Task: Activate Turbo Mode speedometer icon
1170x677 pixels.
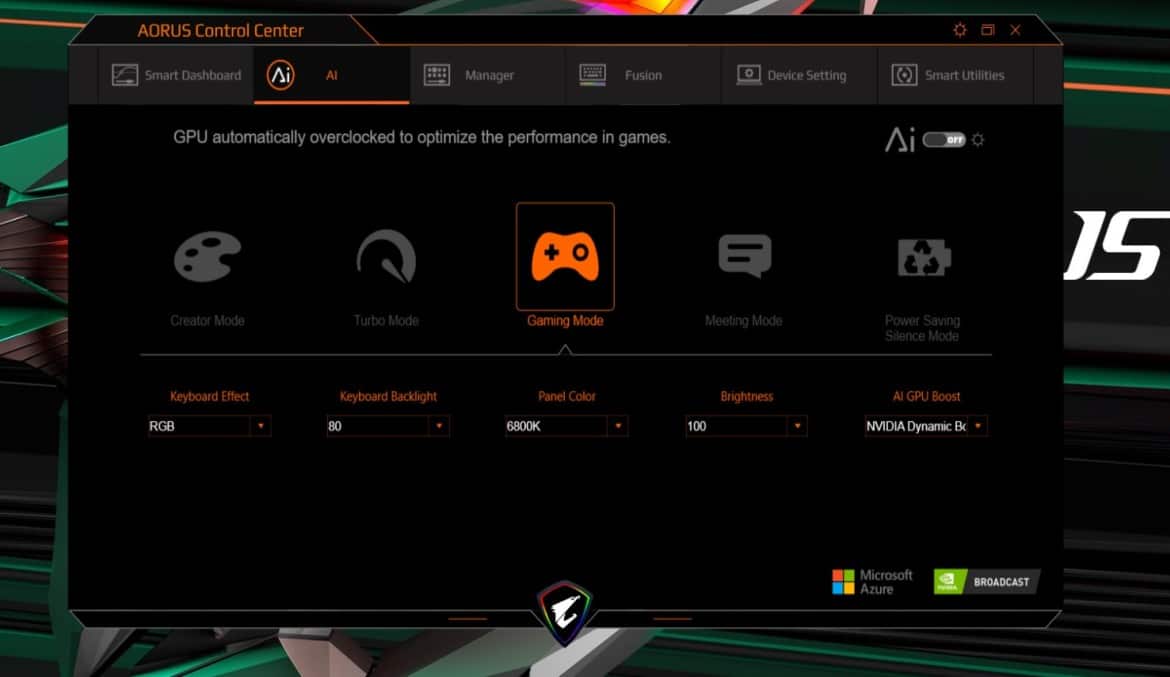Action: (x=386, y=258)
